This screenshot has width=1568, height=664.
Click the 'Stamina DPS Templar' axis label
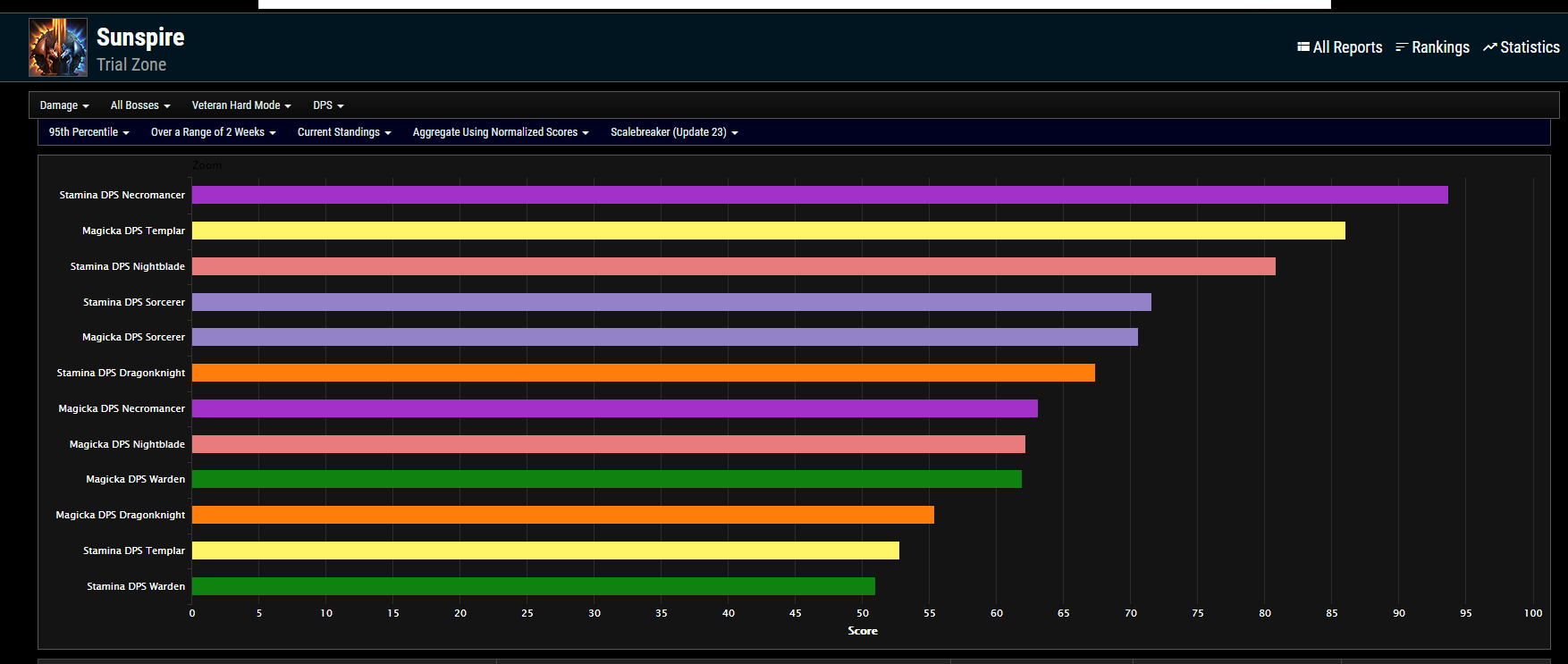(134, 551)
